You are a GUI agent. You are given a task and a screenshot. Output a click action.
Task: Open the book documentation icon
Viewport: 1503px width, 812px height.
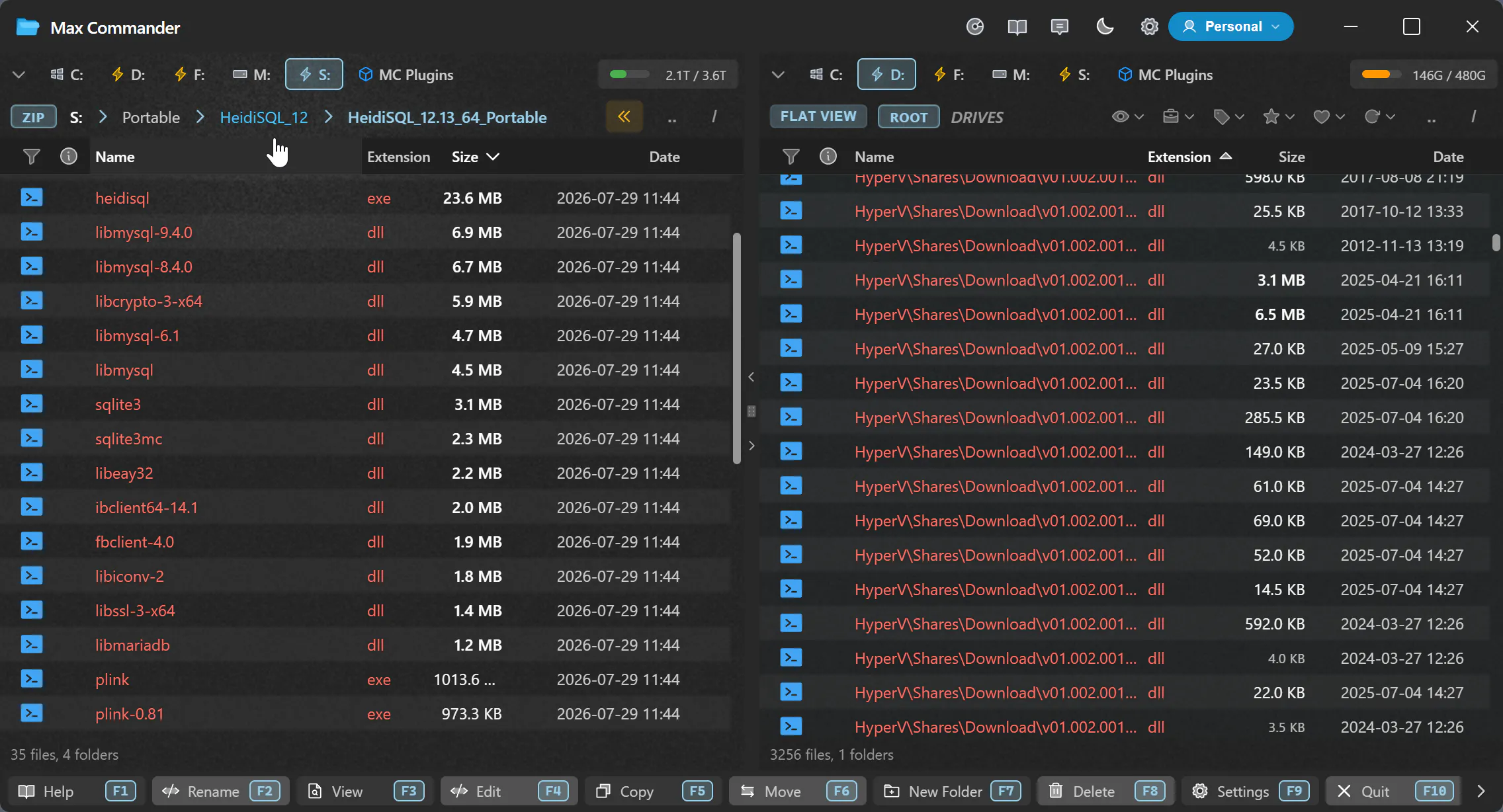(1017, 26)
